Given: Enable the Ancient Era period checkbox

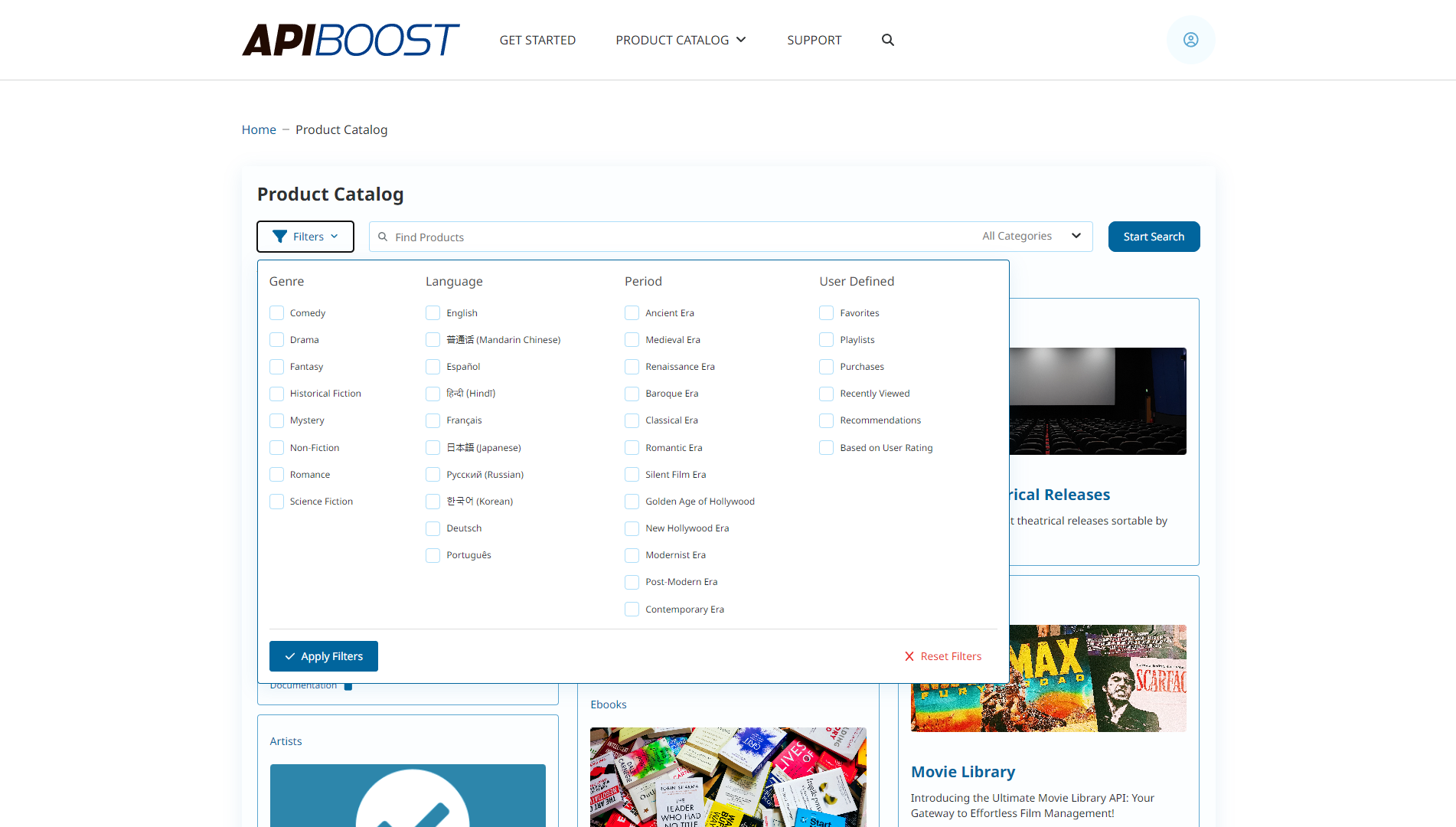Looking at the screenshot, I should [x=632, y=313].
